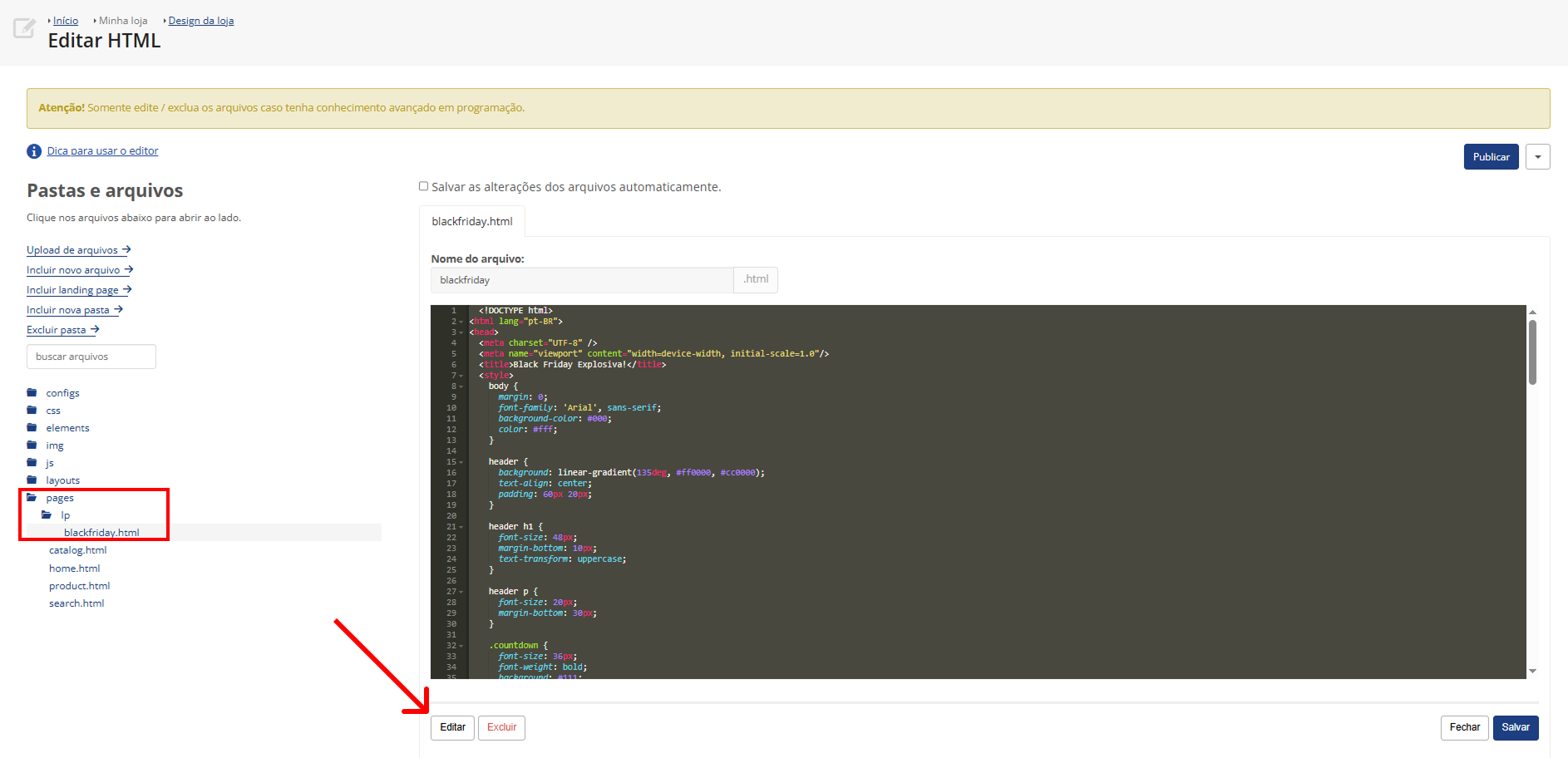Select the configs folder name
1568x758 pixels.
point(62,393)
